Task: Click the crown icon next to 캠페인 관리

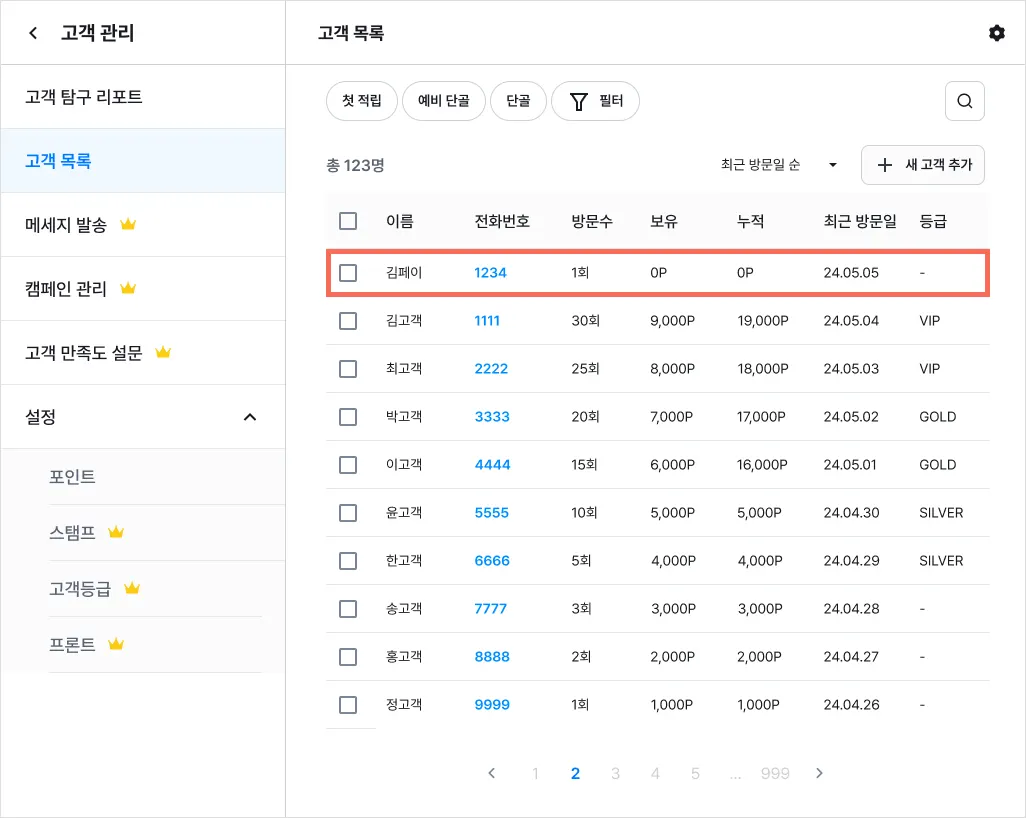Action: [128, 288]
